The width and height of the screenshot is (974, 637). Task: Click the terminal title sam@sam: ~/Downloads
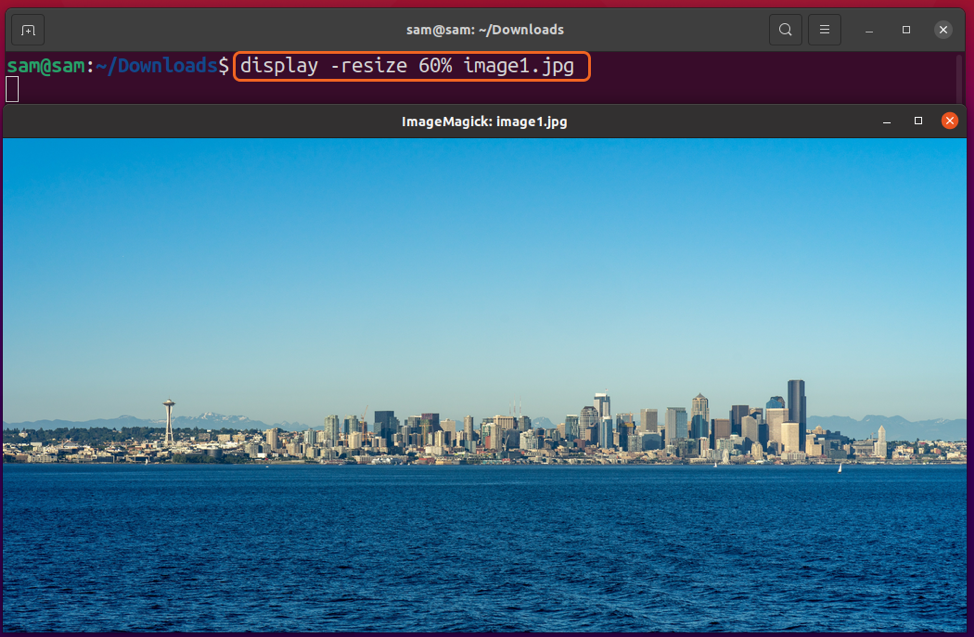pos(485,30)
